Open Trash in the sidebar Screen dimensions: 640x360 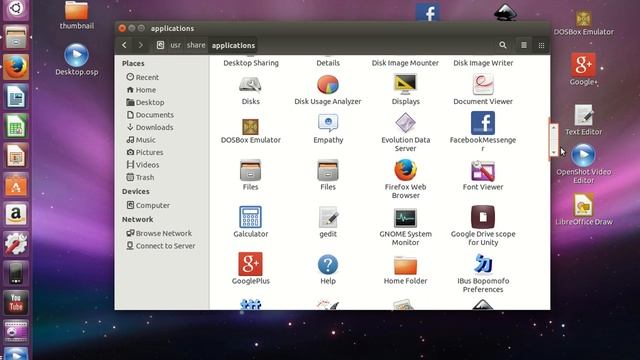click(140, 178)
